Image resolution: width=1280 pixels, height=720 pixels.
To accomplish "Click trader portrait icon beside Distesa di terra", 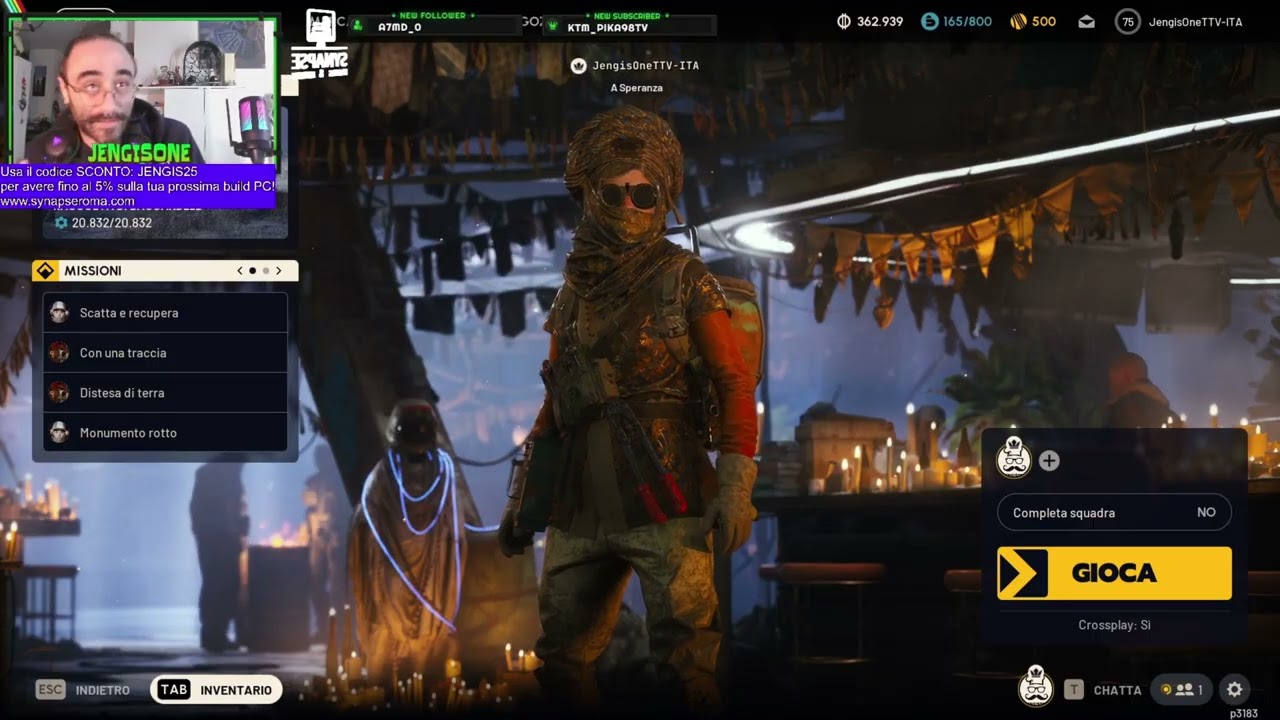I will pyautogui.click(x=59, y=392).
